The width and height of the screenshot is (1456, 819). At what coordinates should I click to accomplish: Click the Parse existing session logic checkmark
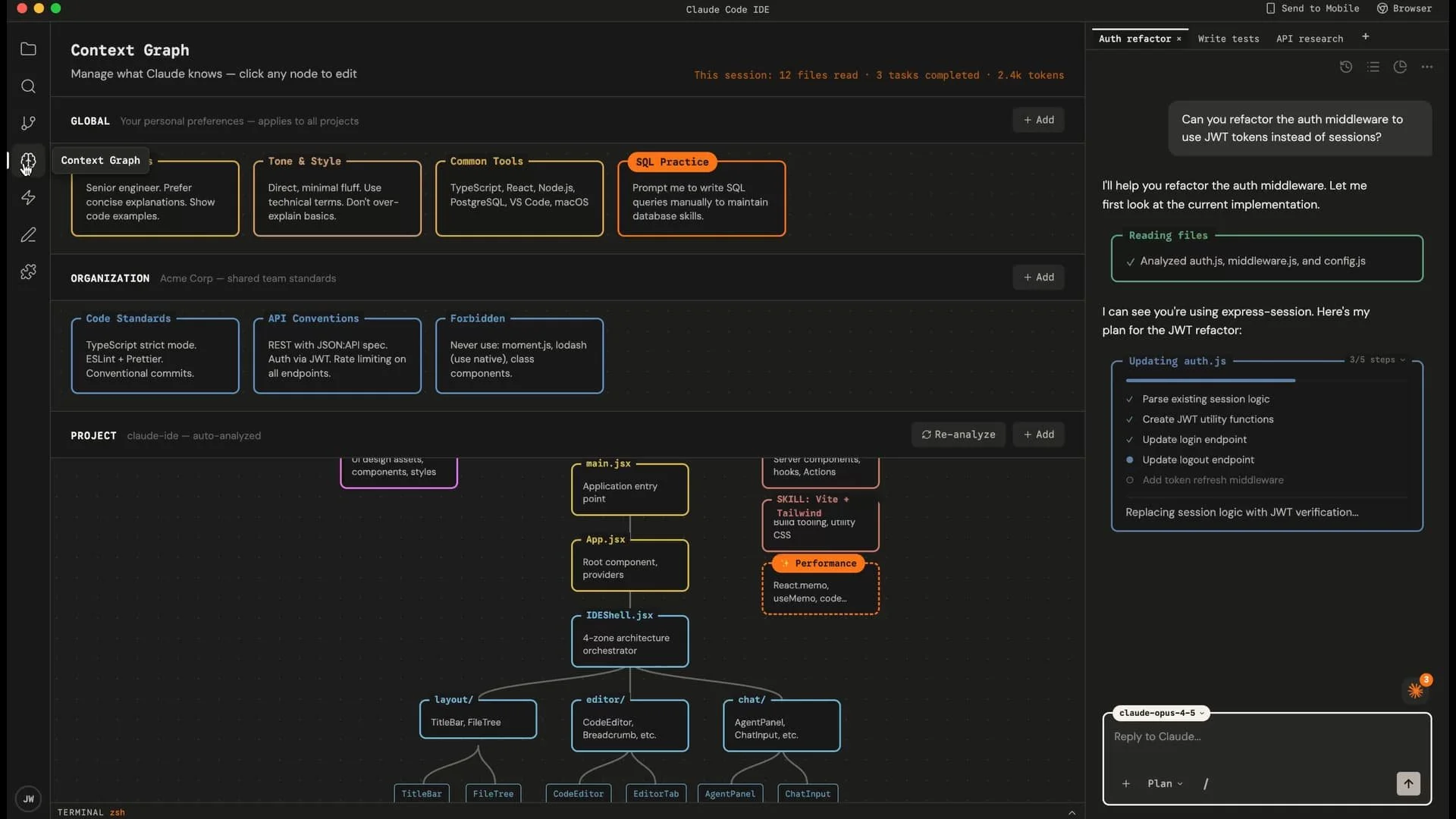tap(1130, 400)
